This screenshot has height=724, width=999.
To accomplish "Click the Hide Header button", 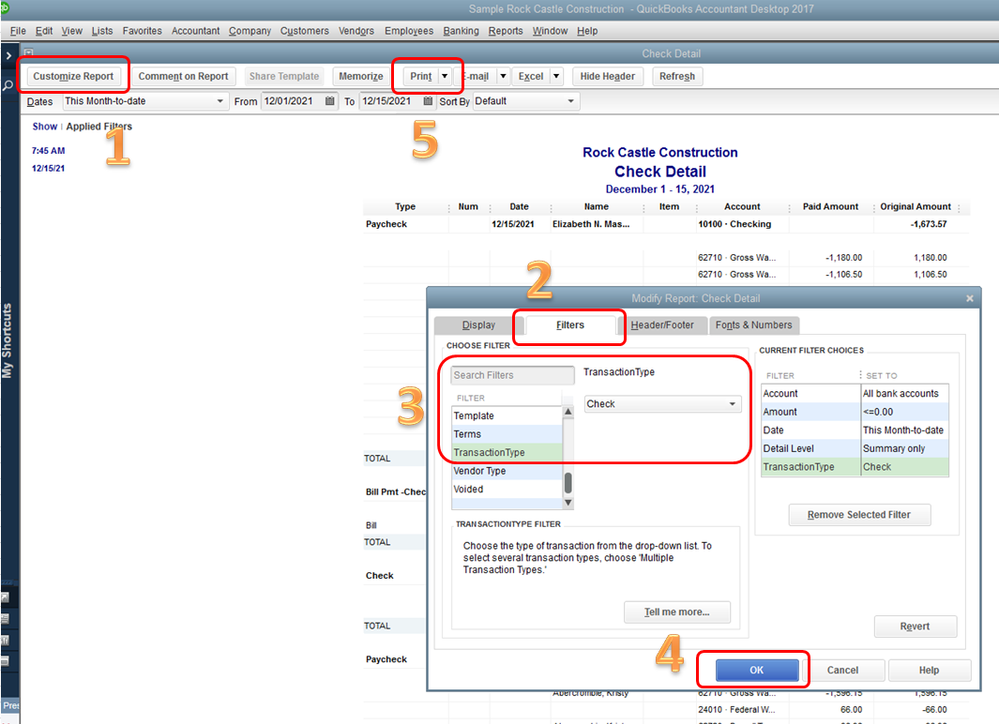I will tap(607, 76).
